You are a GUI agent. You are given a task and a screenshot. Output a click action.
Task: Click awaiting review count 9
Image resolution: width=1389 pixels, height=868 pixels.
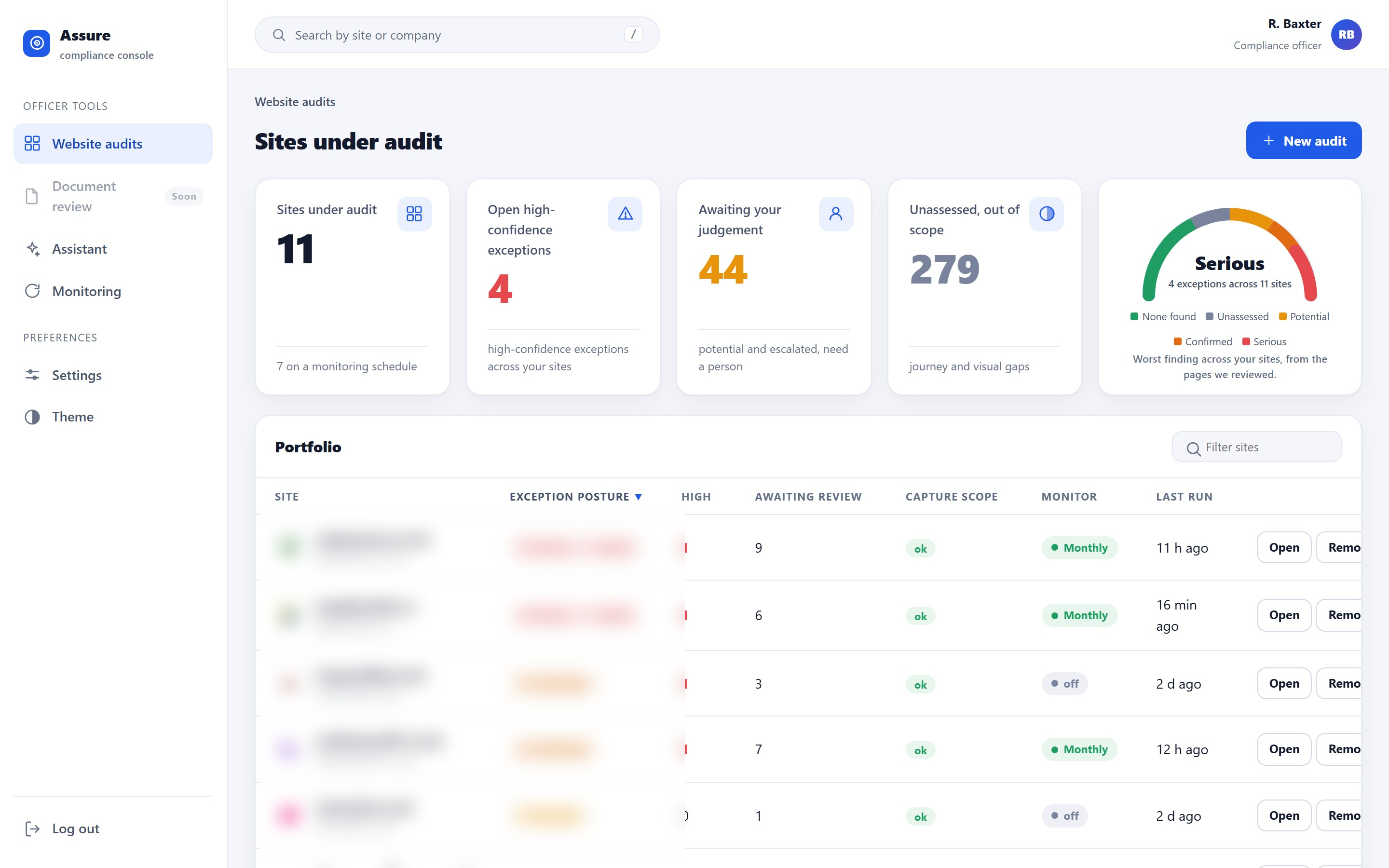(758, 548)
